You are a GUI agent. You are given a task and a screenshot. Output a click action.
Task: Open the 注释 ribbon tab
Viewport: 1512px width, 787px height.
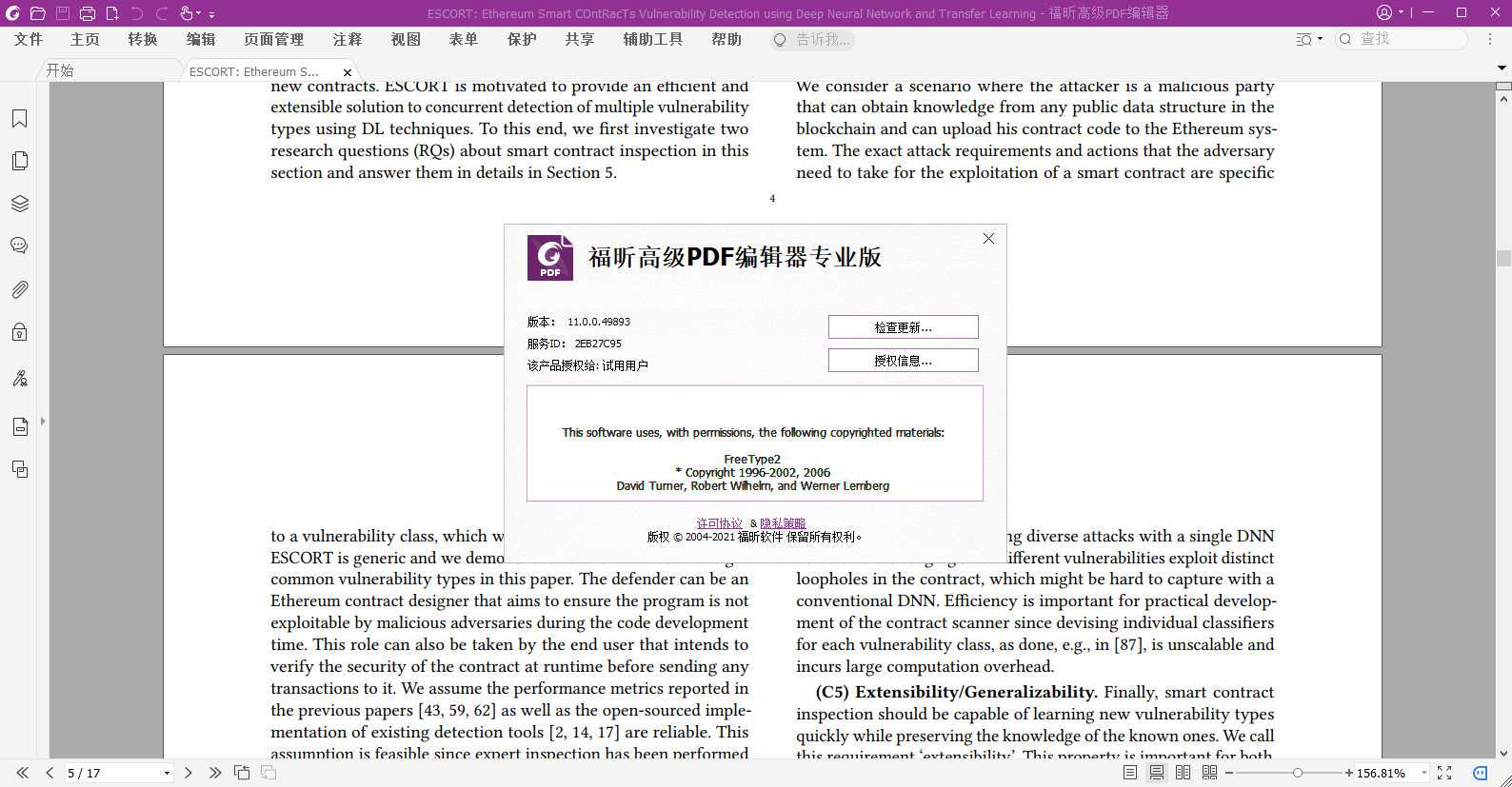tap(348, 39)
